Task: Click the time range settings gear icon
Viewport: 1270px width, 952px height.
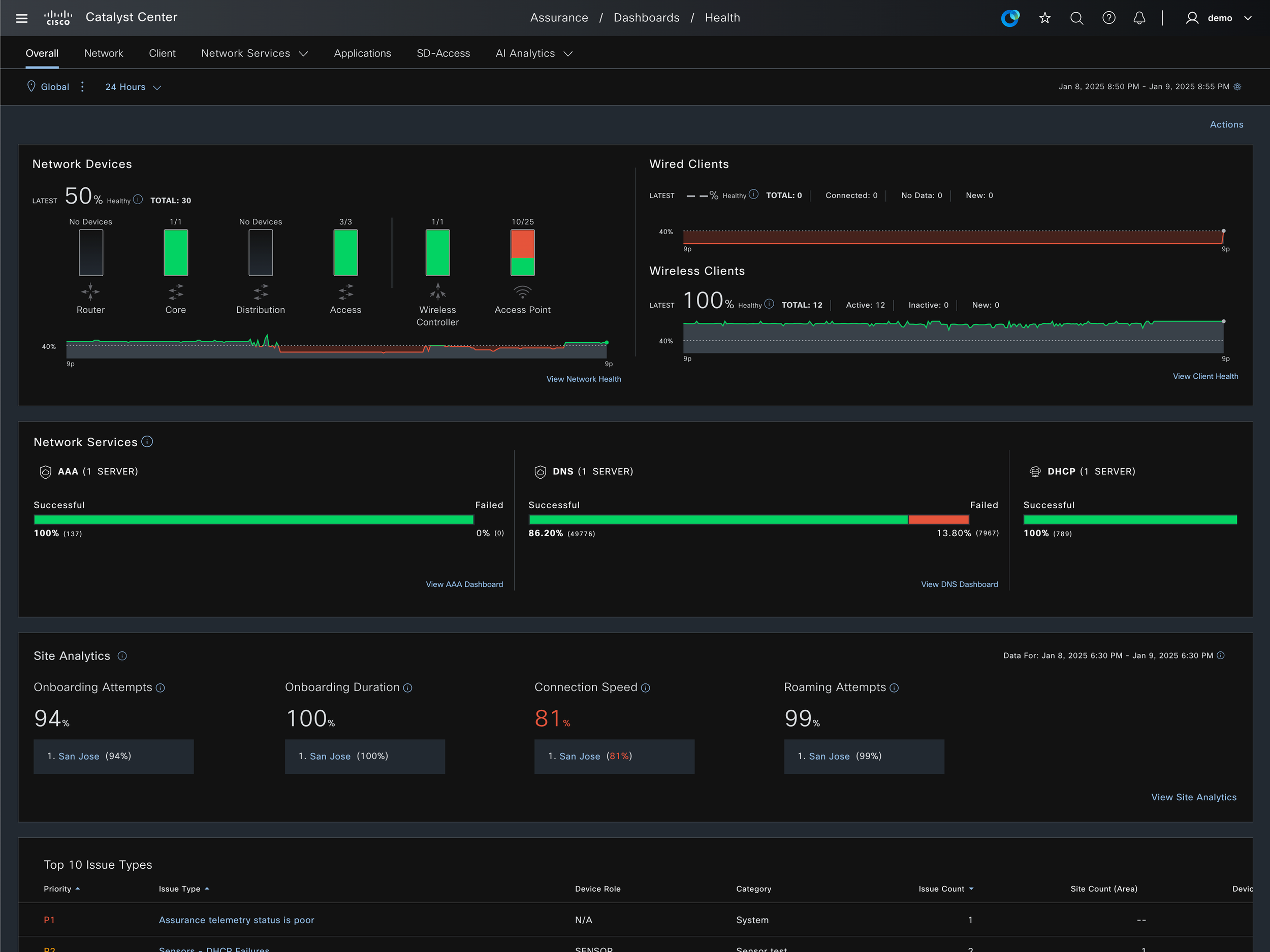Action: point(1238,87)
